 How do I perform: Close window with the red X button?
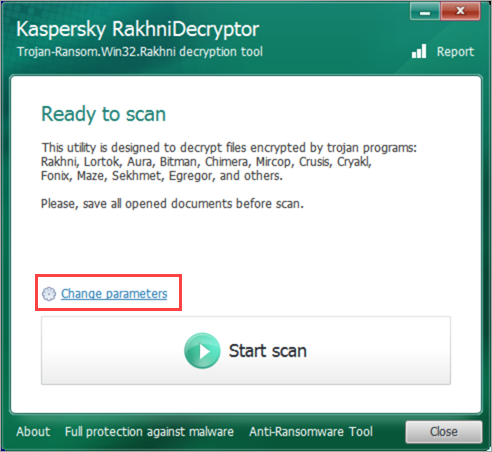pos(460,11)
